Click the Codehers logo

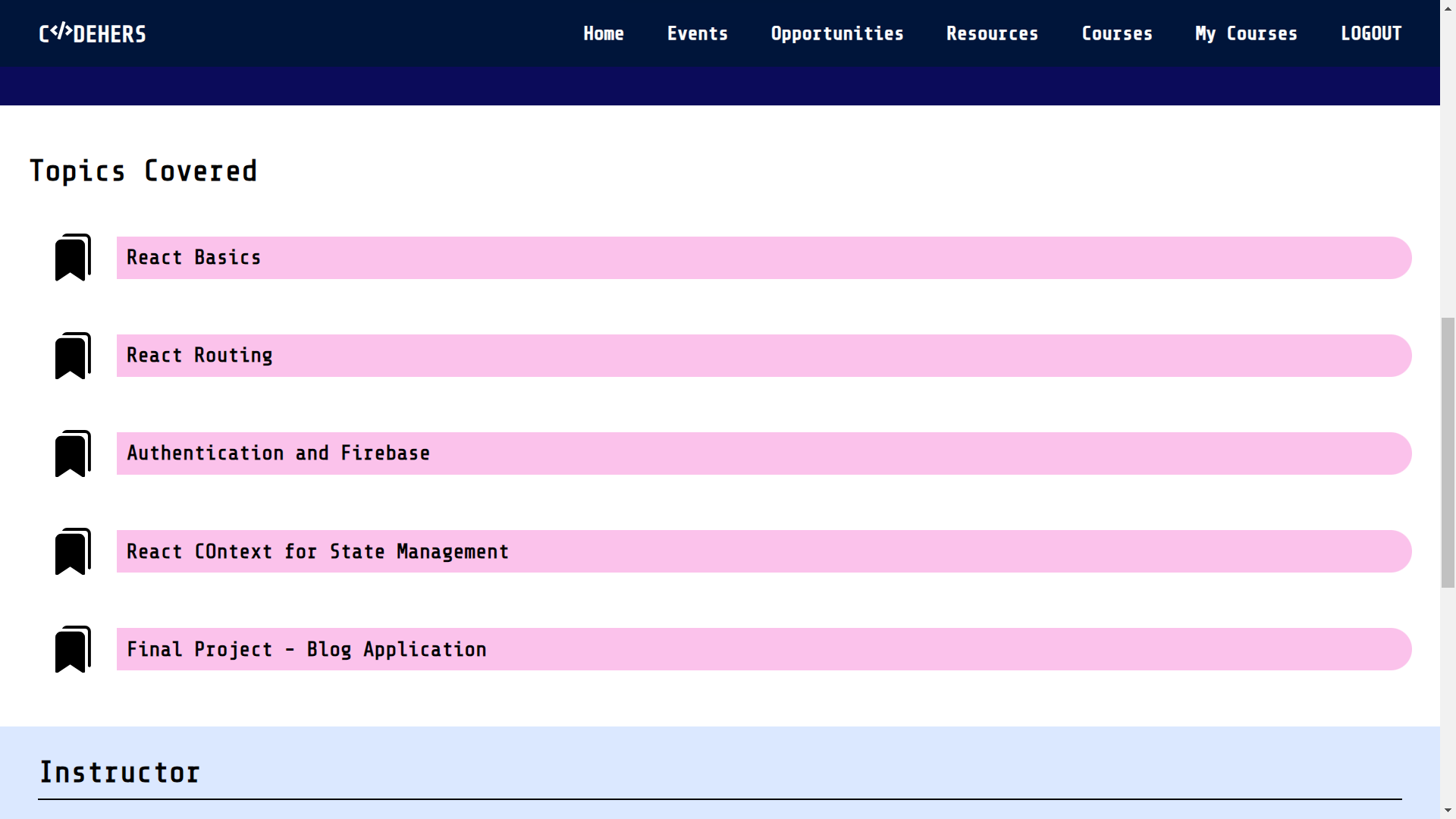[93, 33]
